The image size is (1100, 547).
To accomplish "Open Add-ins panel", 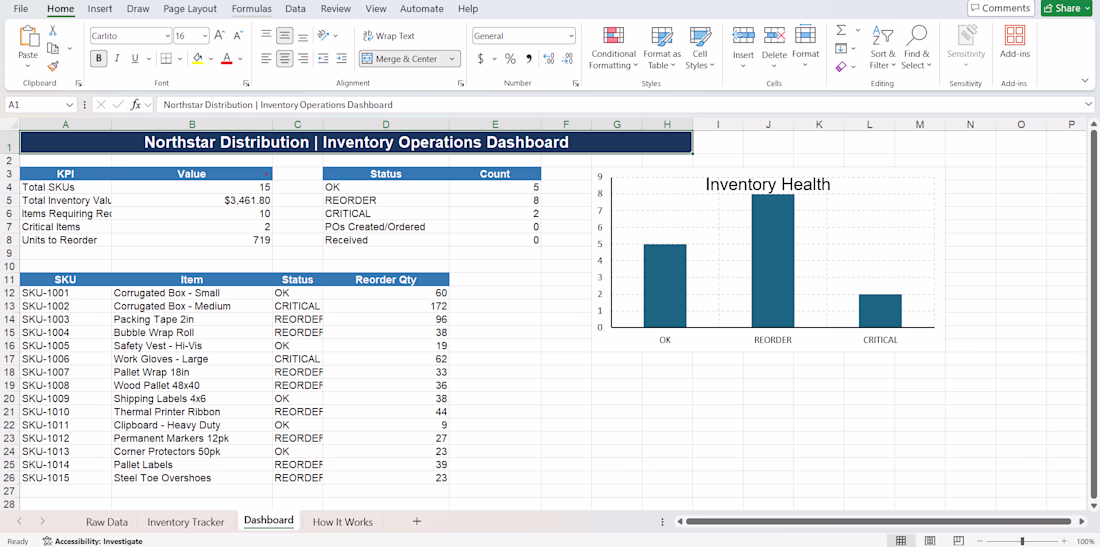I will tap(1014, 43).
